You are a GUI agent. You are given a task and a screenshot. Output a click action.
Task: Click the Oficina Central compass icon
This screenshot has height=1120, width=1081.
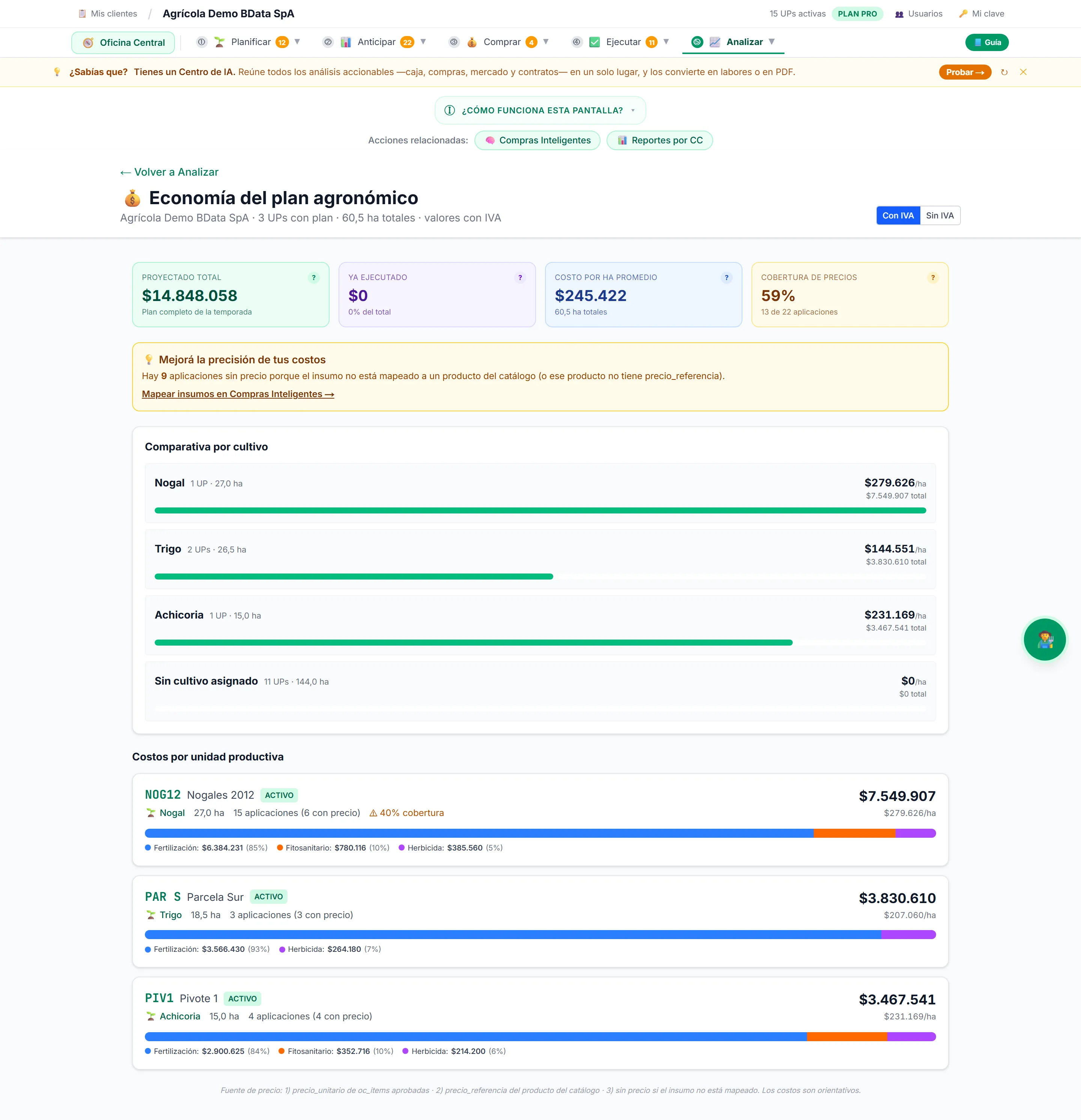coord(88,43)
